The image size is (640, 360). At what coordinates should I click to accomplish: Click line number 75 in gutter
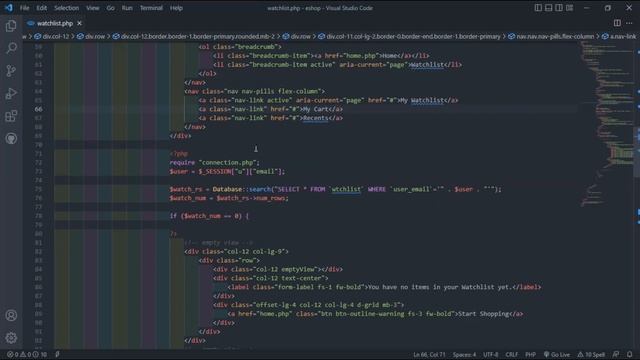38,189
